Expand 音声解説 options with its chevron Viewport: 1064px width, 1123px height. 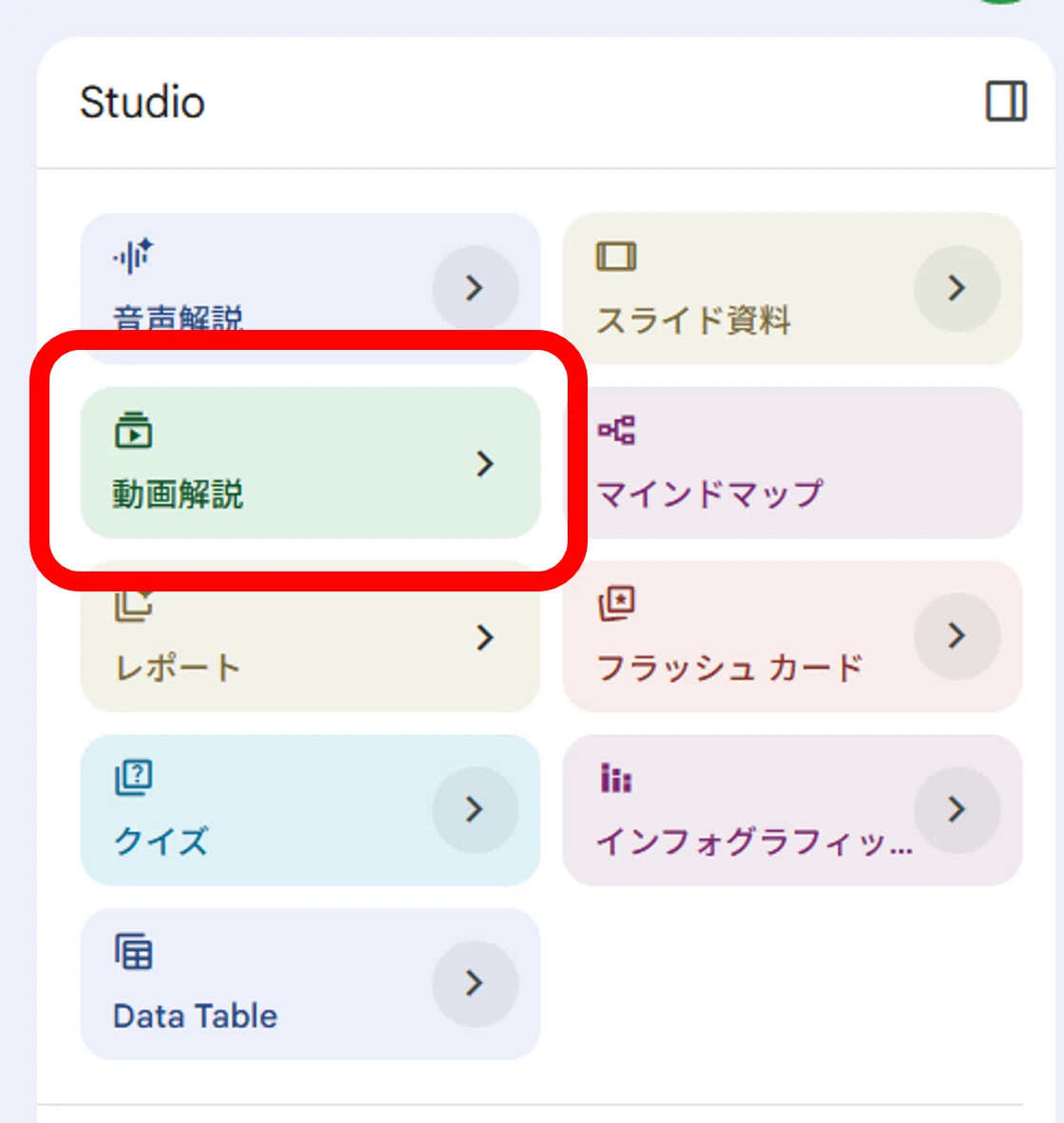tap(474, 288)
